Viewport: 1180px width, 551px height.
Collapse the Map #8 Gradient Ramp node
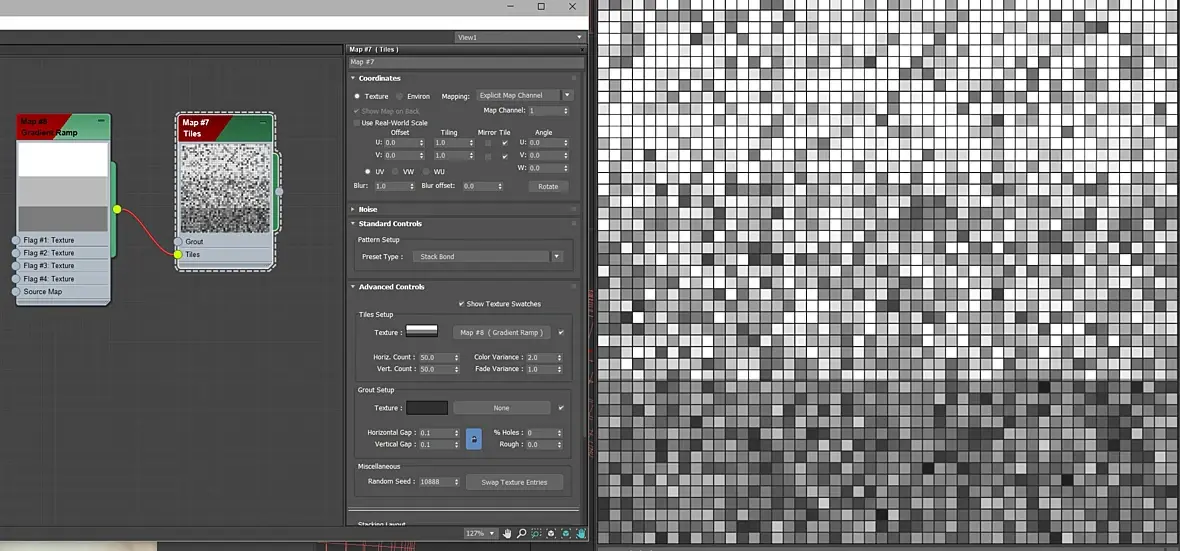[x=102, y=120]
